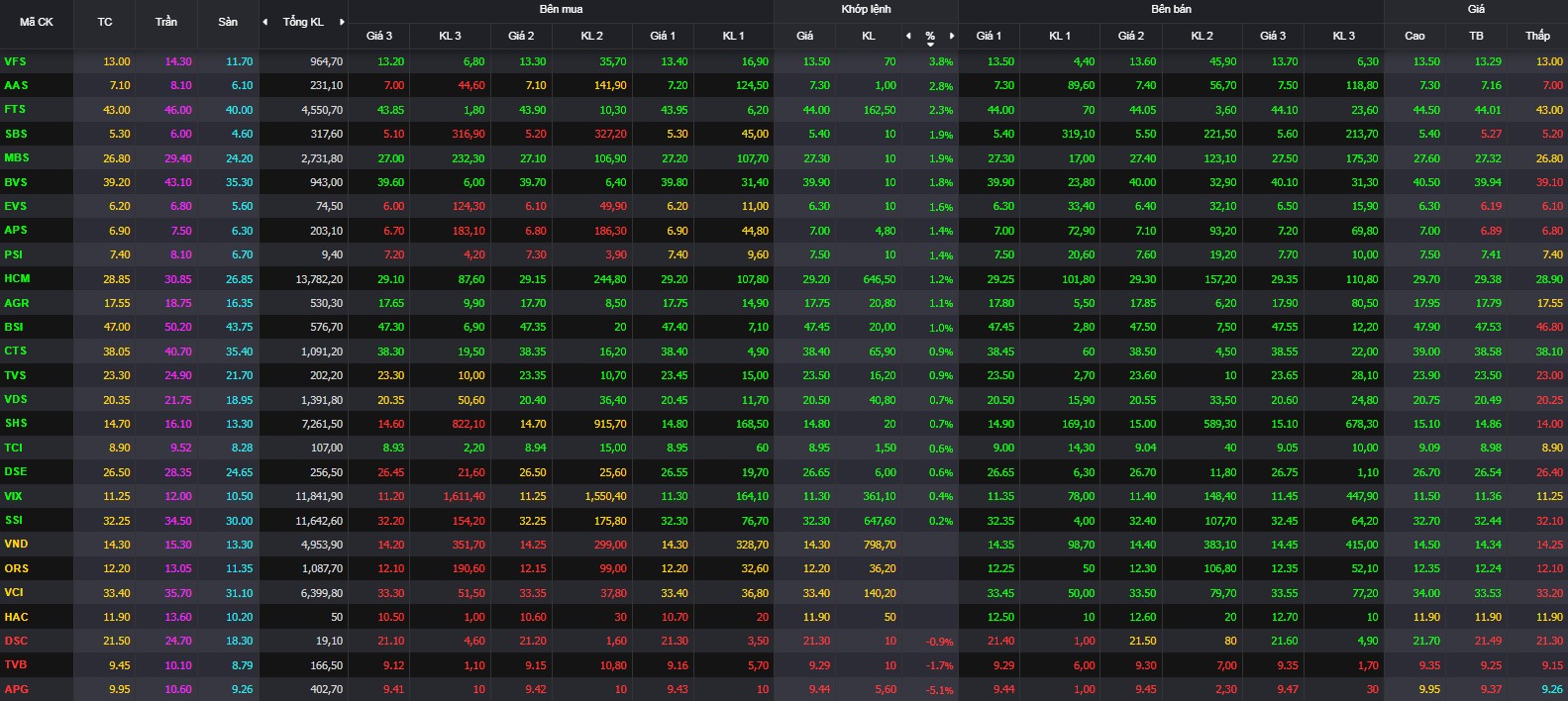
Task: Click the left arrow beside the % header
Action: [908, 36]
